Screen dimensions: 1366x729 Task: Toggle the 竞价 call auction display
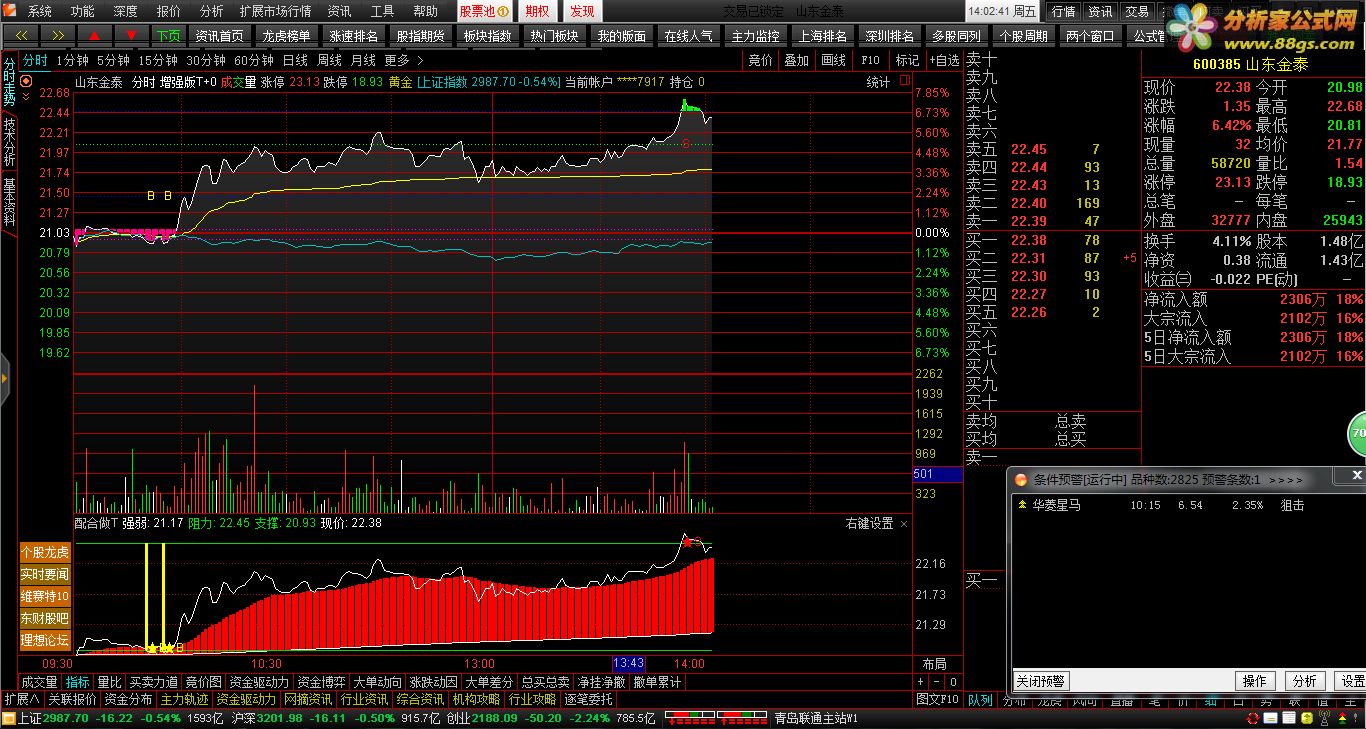tap(760, 60)
